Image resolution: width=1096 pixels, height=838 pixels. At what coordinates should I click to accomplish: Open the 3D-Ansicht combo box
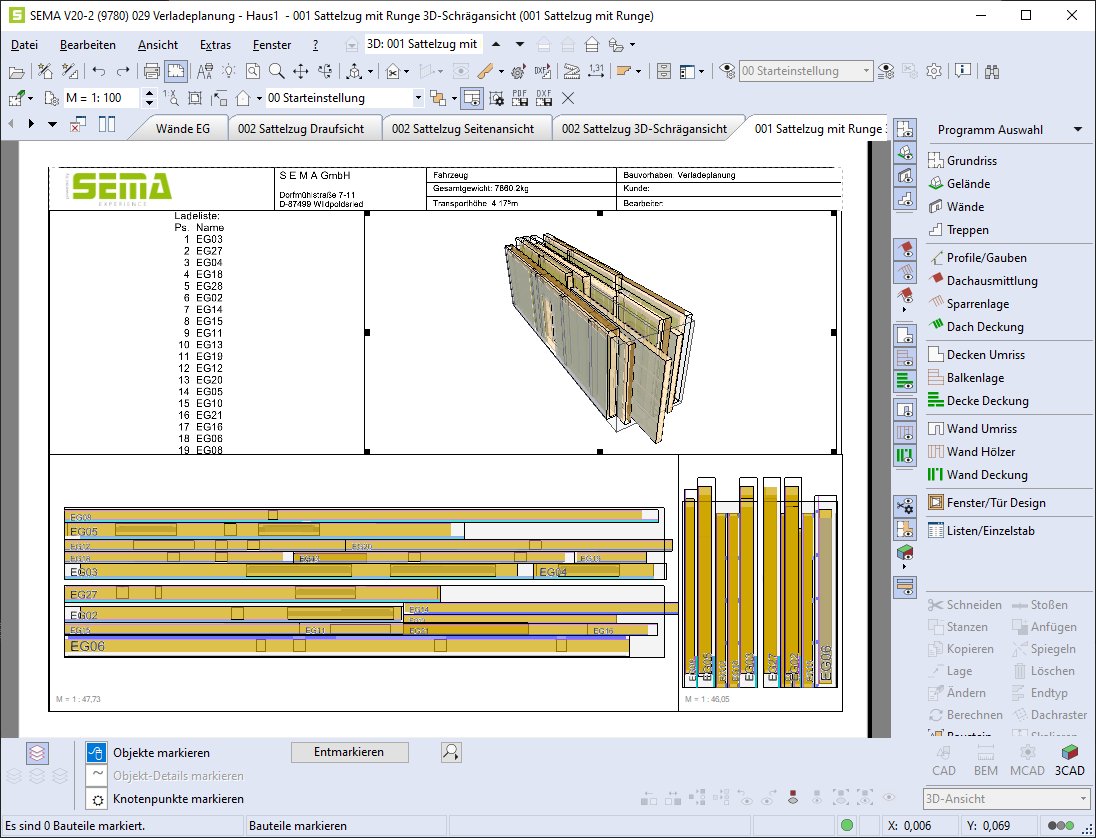1006,799
